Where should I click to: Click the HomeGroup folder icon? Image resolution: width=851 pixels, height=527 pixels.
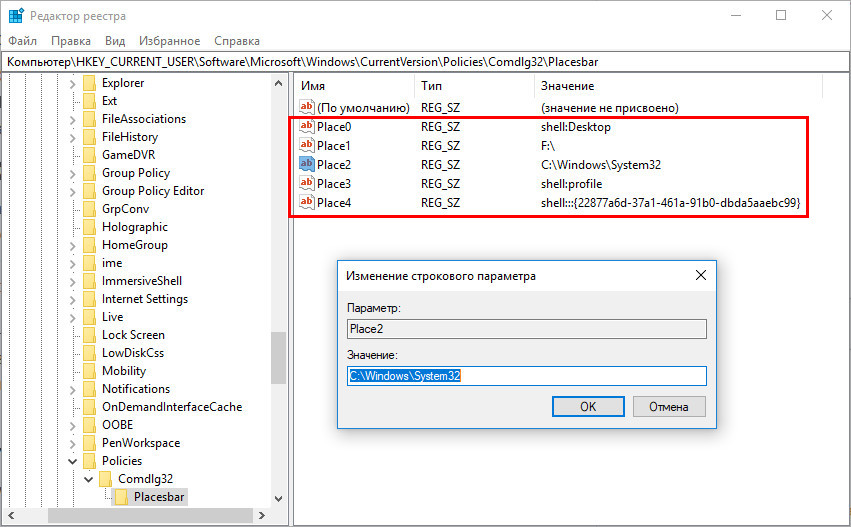click(90, 245)
